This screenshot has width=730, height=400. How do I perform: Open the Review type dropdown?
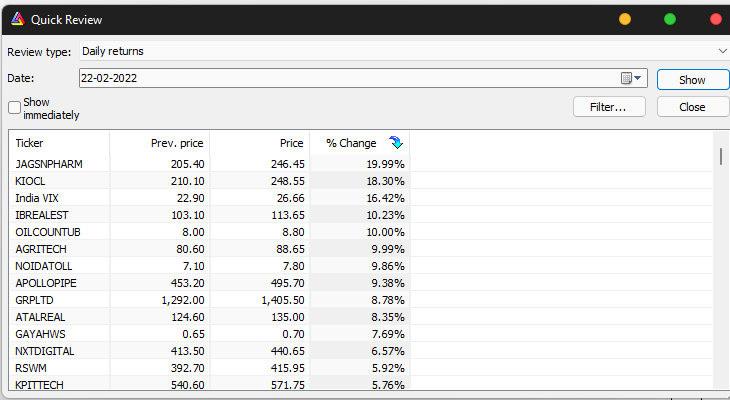coord(404,51)
